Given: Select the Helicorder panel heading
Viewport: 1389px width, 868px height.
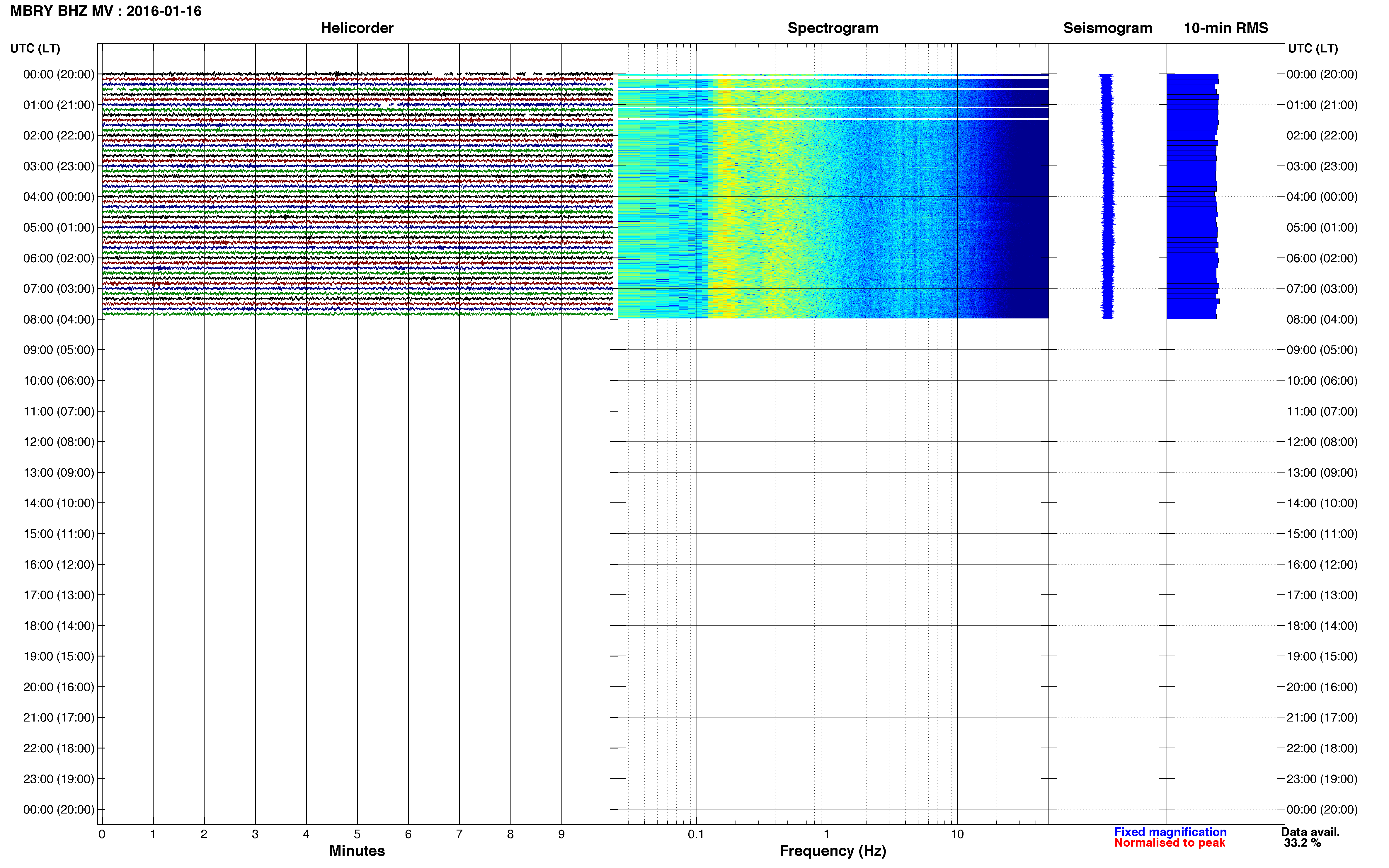Looking at the screenshot, I should pyautogui.click(x=357, y=28).
